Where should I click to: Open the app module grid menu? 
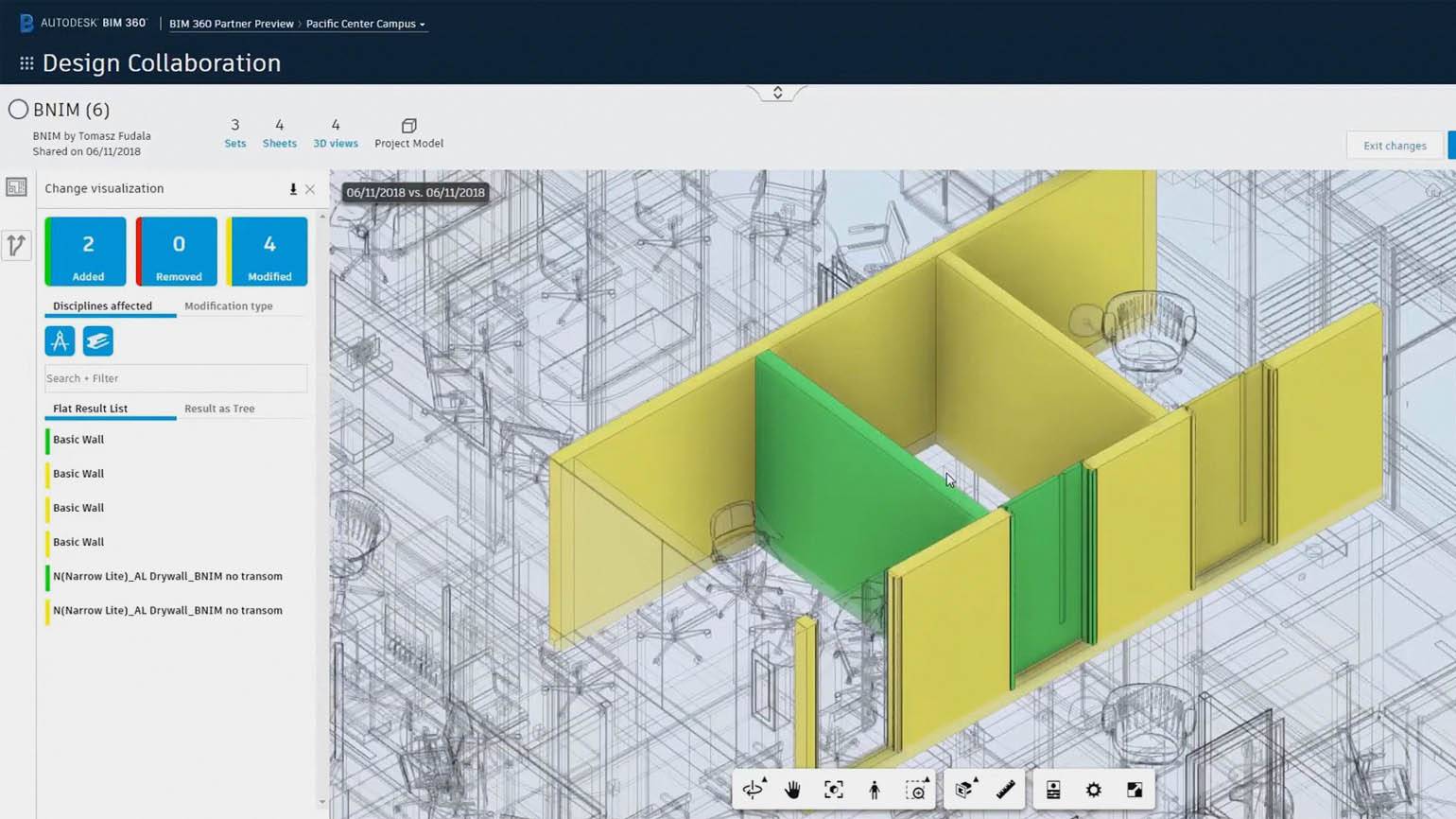coord(26,63)
